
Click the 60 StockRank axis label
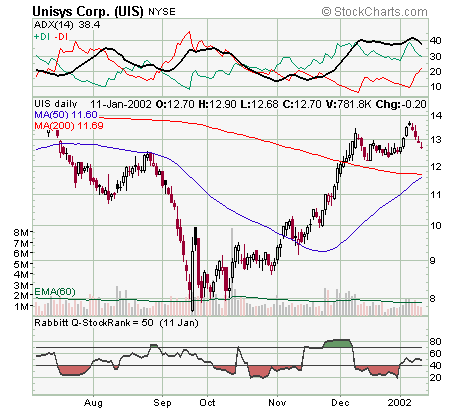(x=436, y=353)
